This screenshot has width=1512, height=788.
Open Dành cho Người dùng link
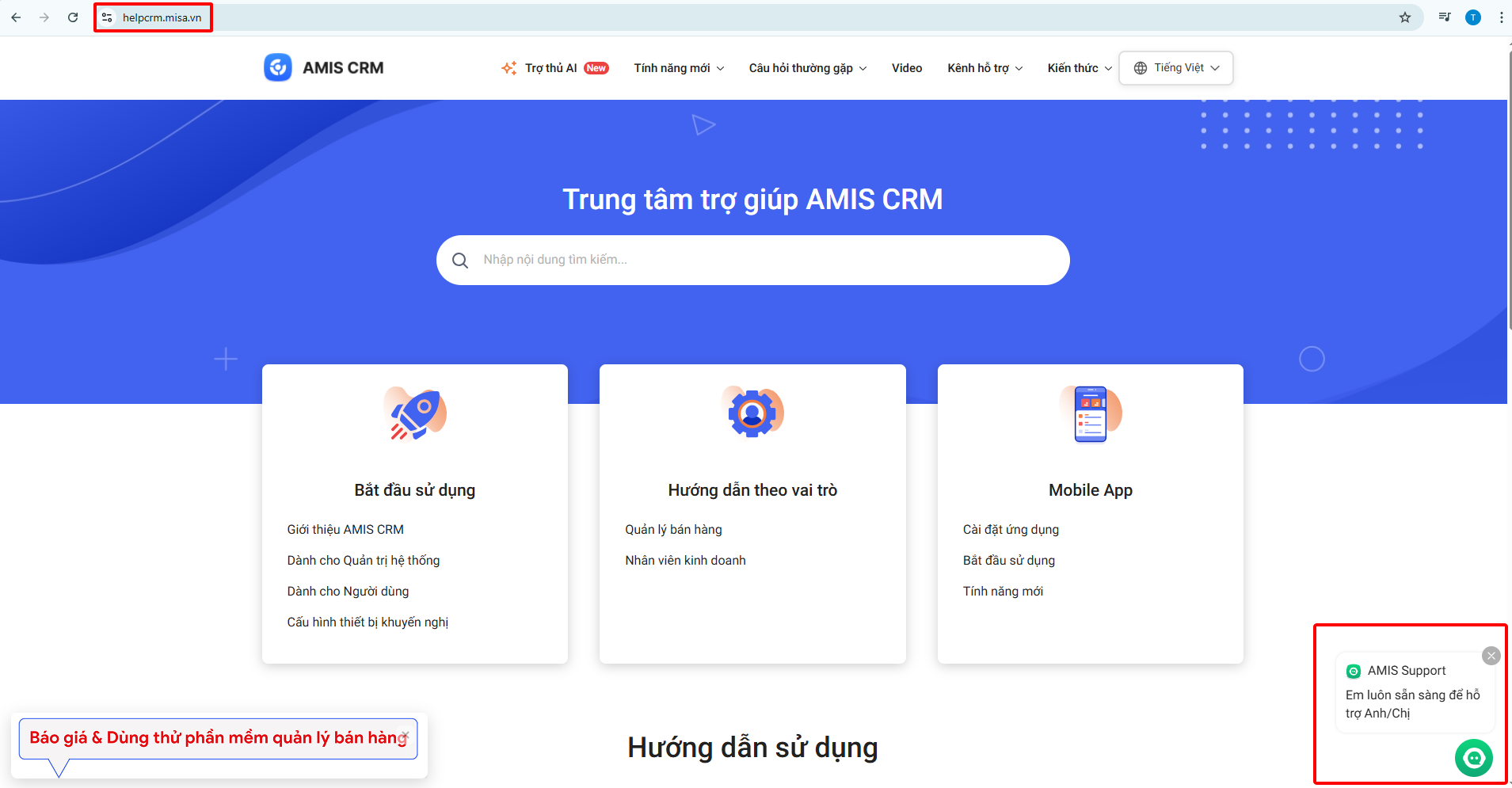(x=348, y=591)
